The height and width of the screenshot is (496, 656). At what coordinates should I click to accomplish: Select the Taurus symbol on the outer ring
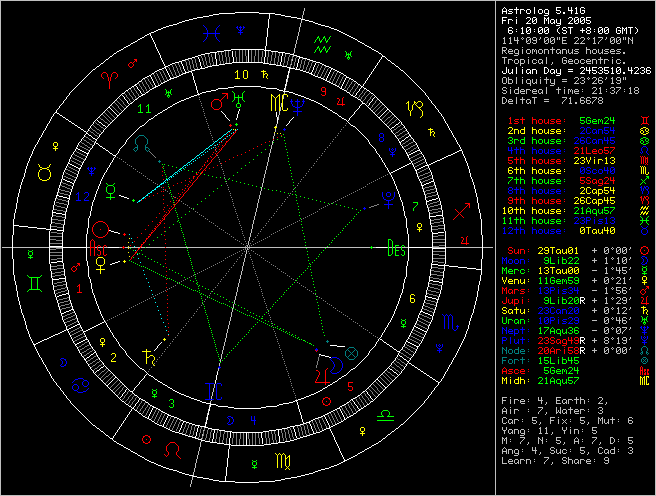pos(45,172)
